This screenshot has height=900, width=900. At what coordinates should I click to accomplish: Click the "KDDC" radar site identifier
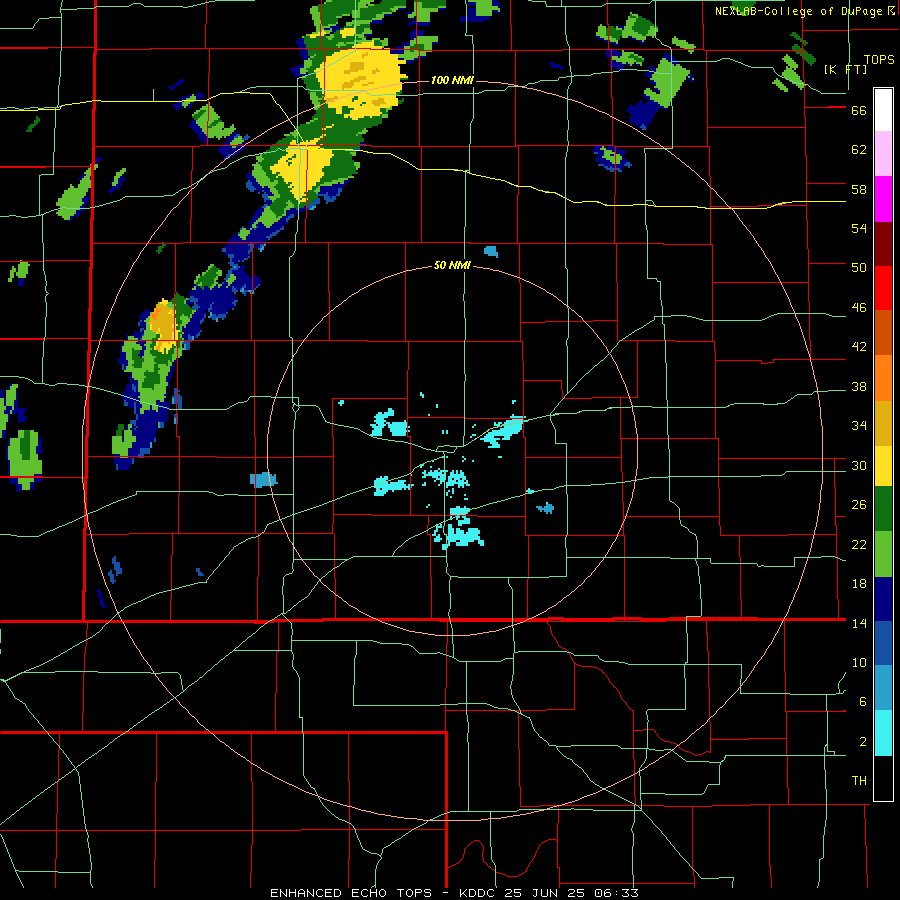click(x=479, y=893)
